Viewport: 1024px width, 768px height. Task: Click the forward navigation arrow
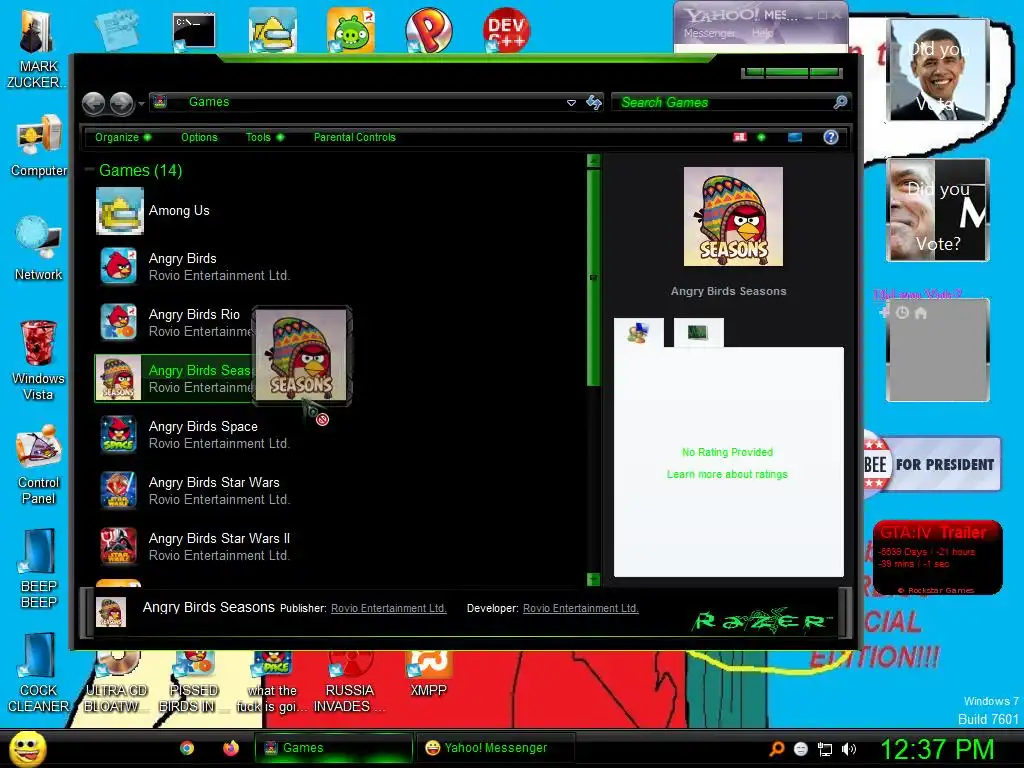coord(121,103)
